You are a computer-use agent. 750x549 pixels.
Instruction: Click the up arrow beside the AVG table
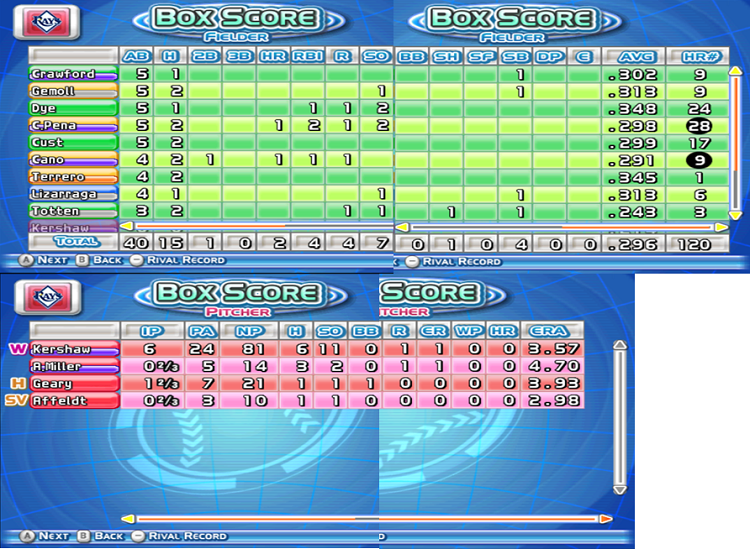click(735, 71)
